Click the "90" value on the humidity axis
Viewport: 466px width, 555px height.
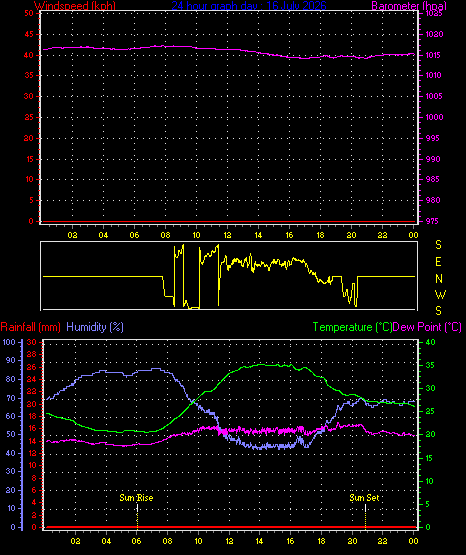(11, 360)
